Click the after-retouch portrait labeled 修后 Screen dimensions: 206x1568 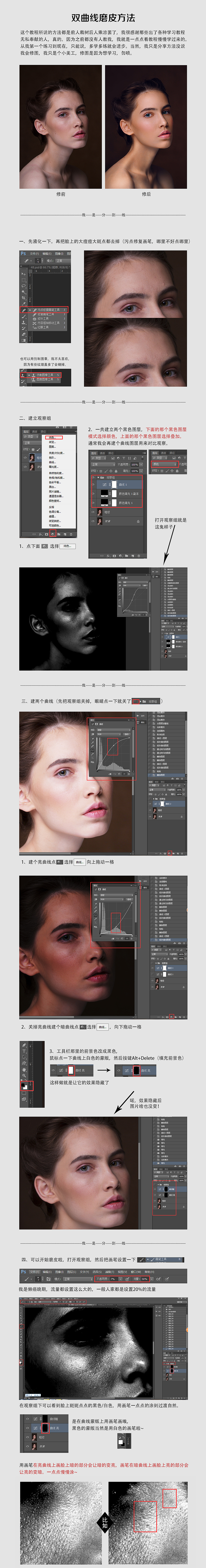pos(146,127)
